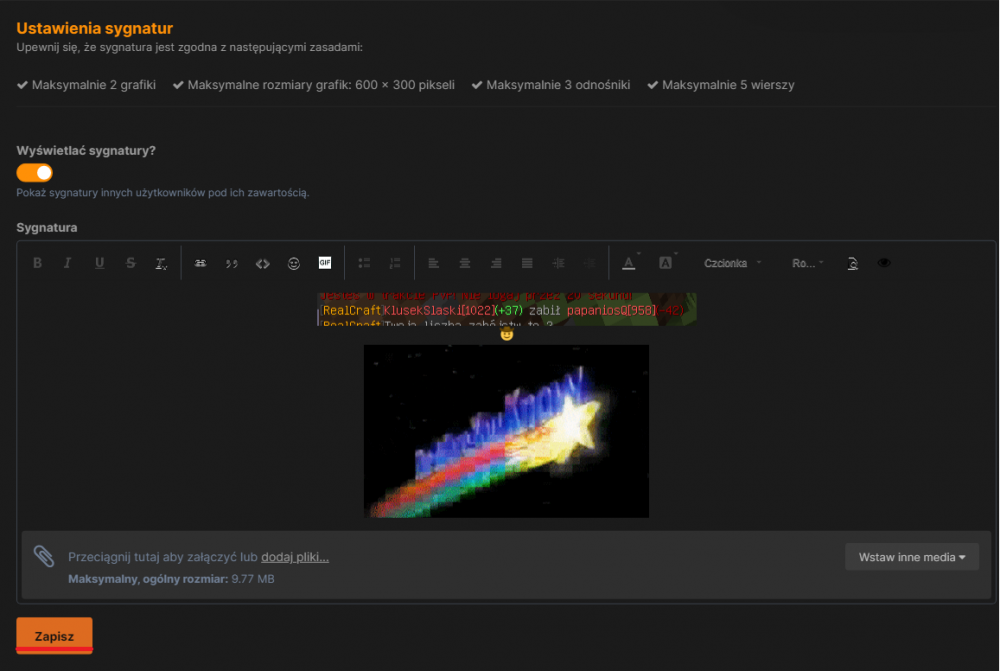Create a bulleted list
The image size is (1000, 671).
coord(363,262)
